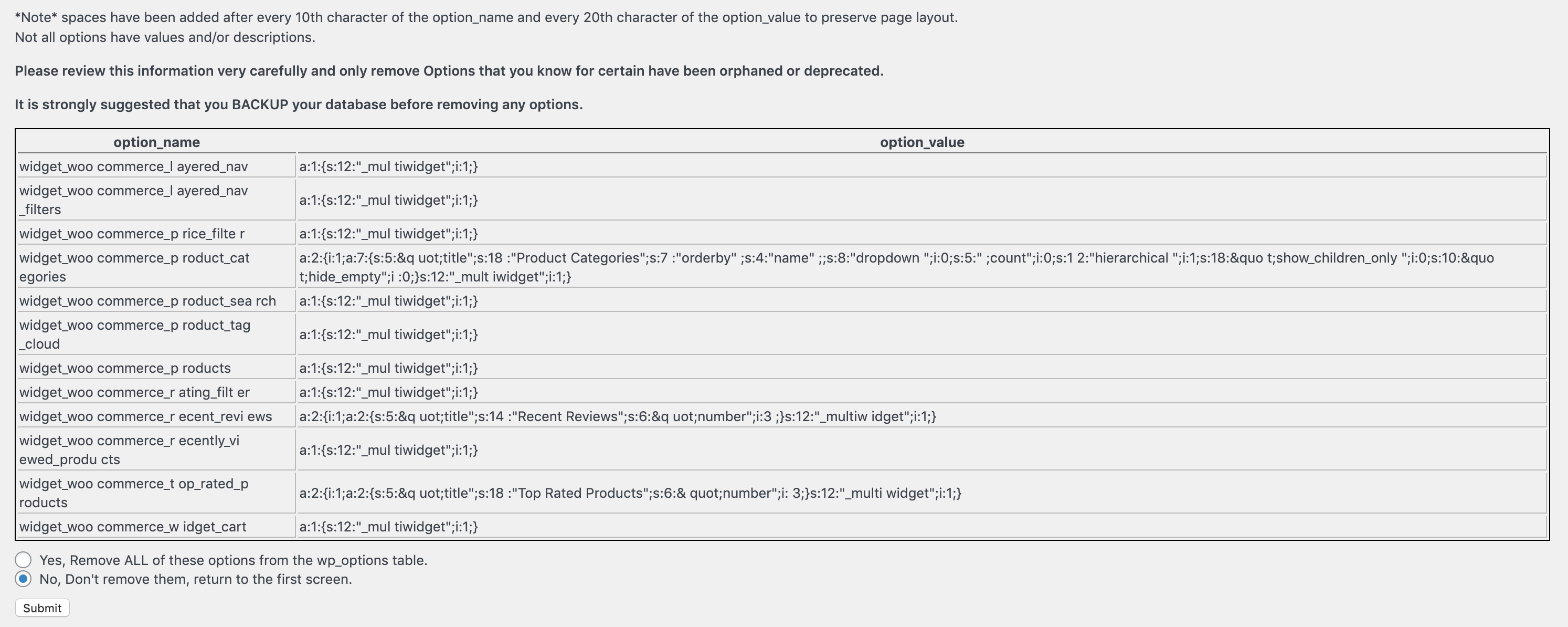Click the recently_viewed_products option name cell
Viewport: 1568px width, 627px height.
pyautogui.click(x=129, y=450)
